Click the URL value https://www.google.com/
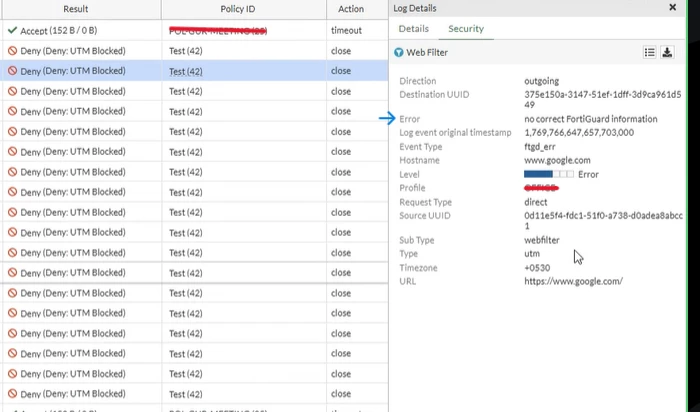The width and height of the screenshot is (700, 412). [573, 281]
